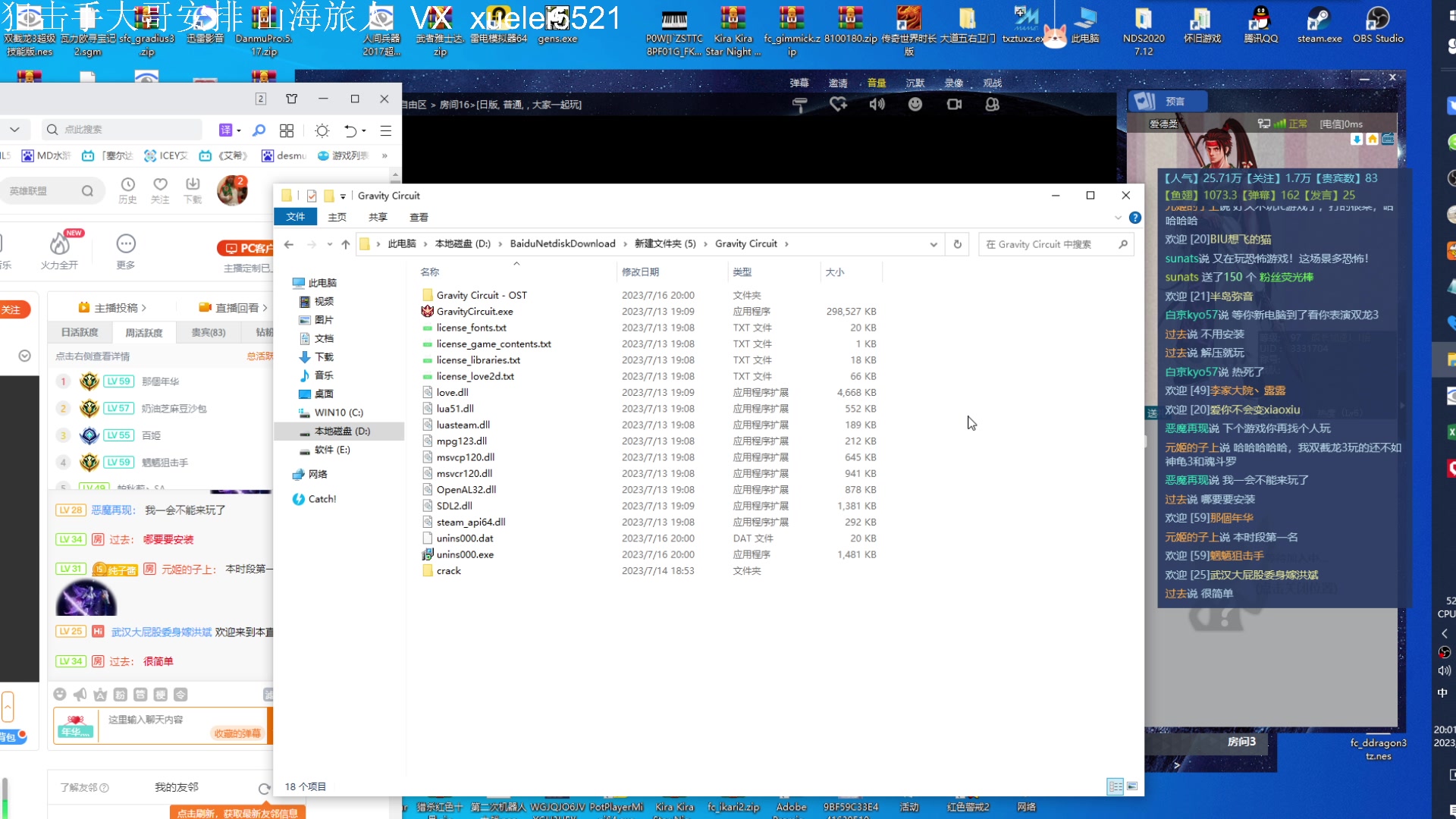Switch to details view layout toggle

coord(1115,786)
